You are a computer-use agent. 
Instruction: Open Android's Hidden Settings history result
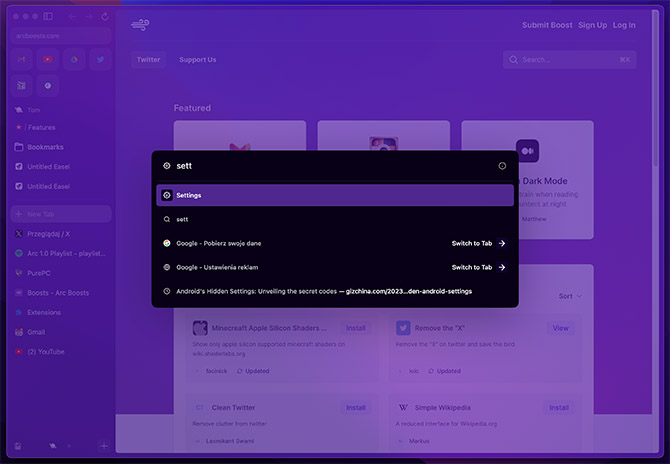point(335,291)
